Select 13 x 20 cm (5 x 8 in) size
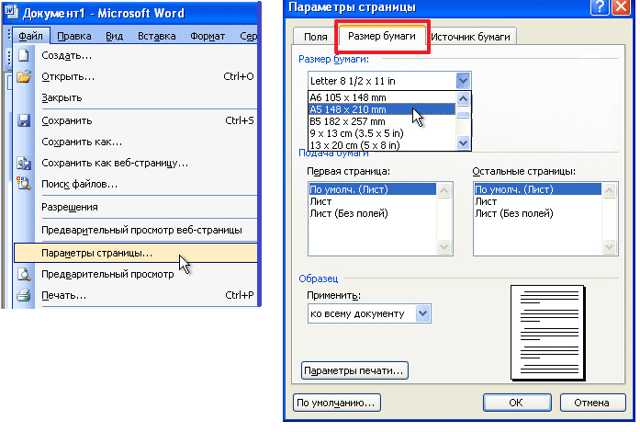 click(x=382, y=145)
